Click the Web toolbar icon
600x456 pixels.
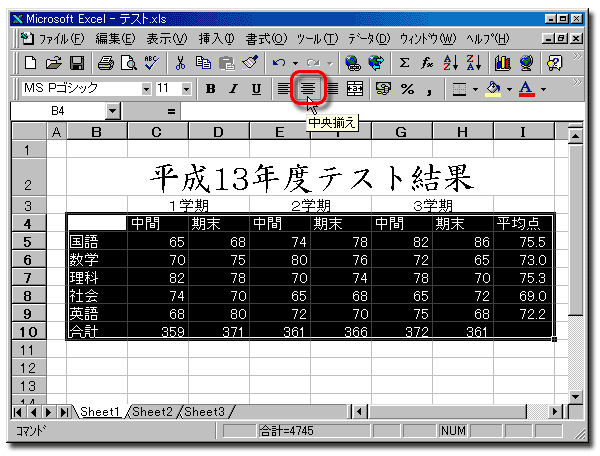coord(376,63)
